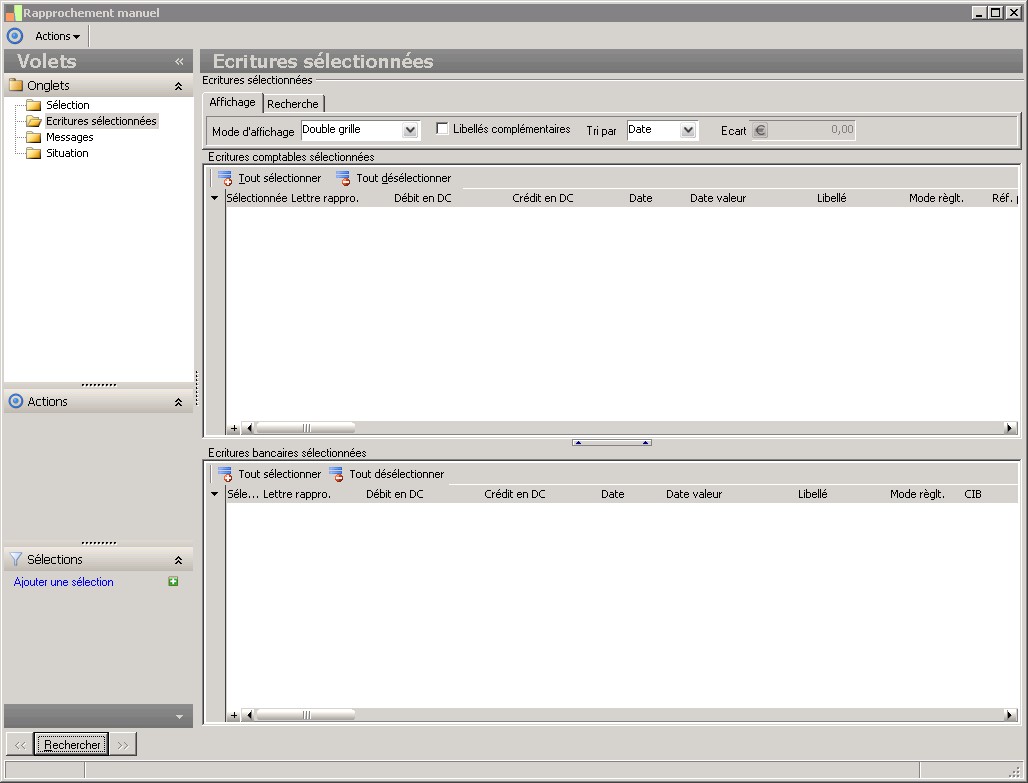The width and height of the screenshot is (1028, 783).
Task: Switch to the Recherche tab
Action: [x=293, y=104]
